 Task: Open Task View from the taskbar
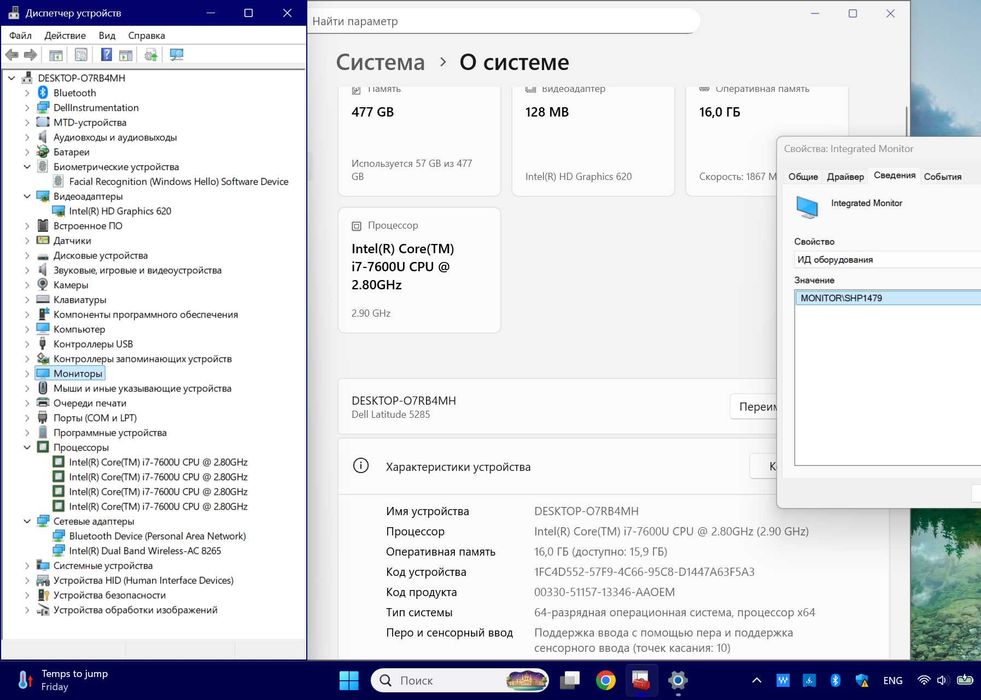(569, 680)
